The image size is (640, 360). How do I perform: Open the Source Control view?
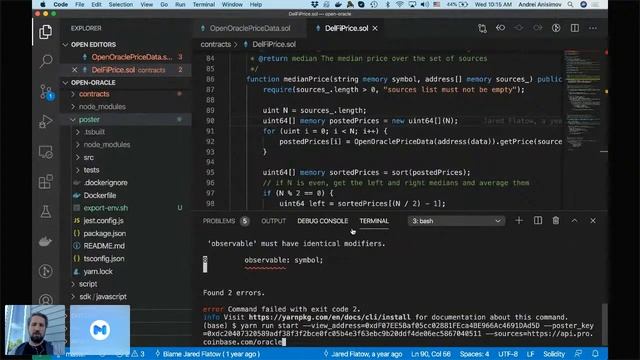pos(46,92)
